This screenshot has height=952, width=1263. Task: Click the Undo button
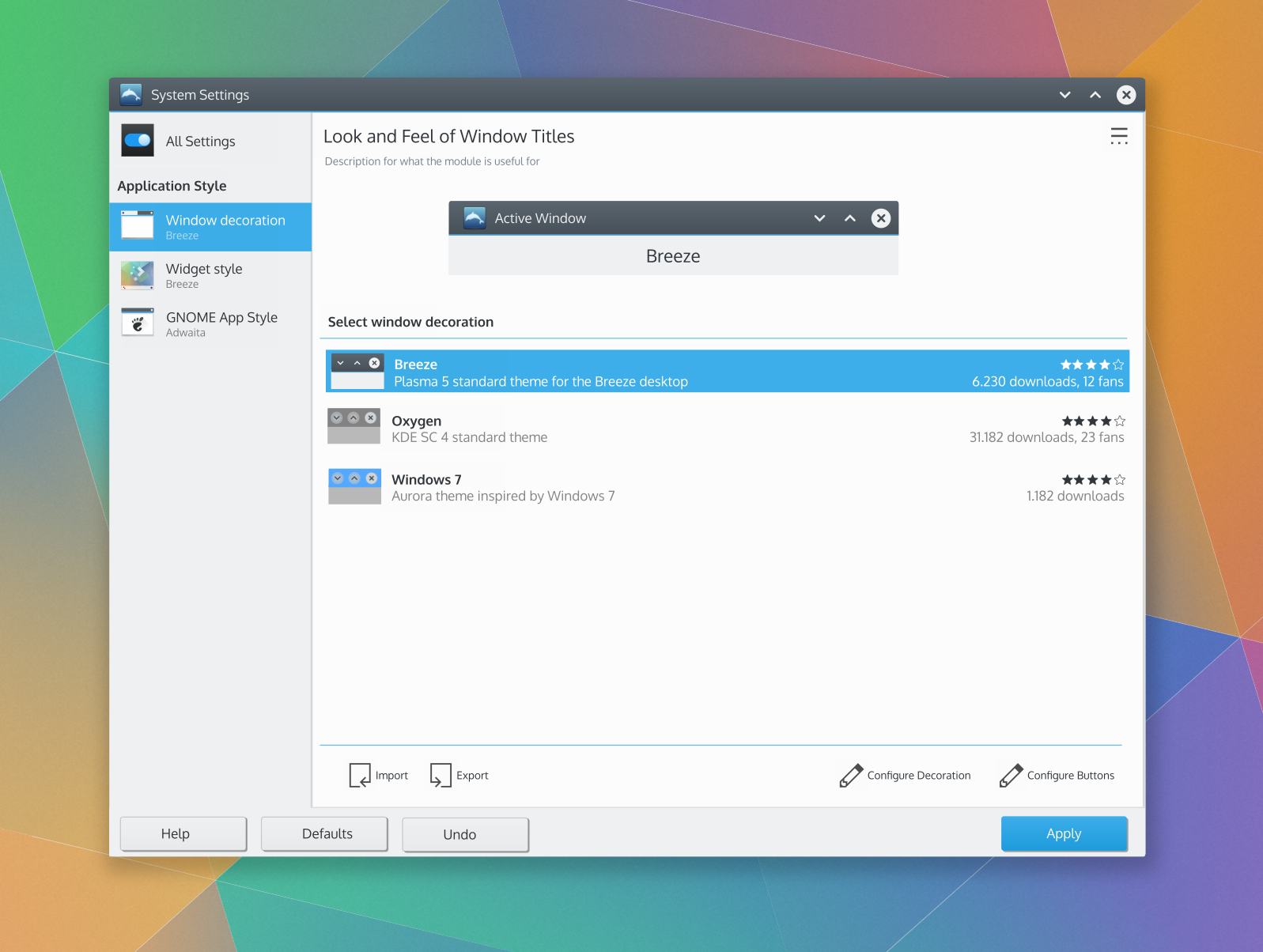(465, 834)
